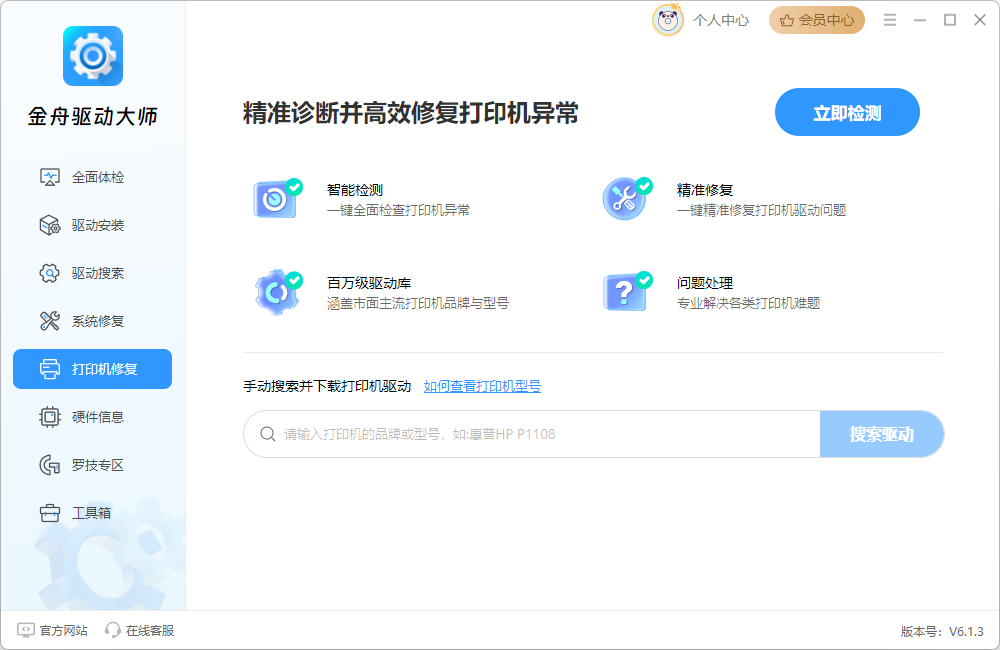Open 驱动搜索 page

92,273
